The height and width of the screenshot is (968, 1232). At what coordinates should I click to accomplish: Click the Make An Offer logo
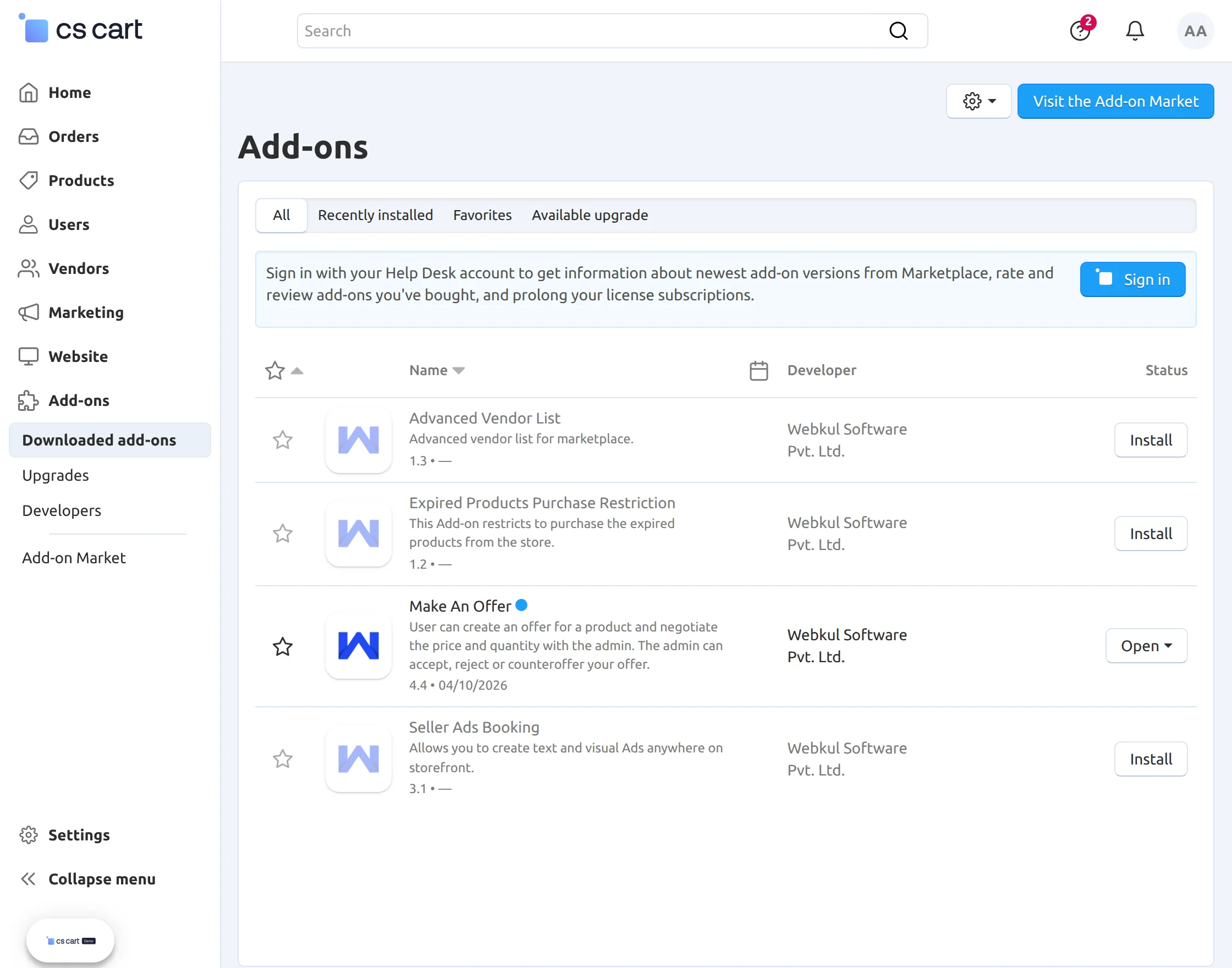[x=358, y=646]
